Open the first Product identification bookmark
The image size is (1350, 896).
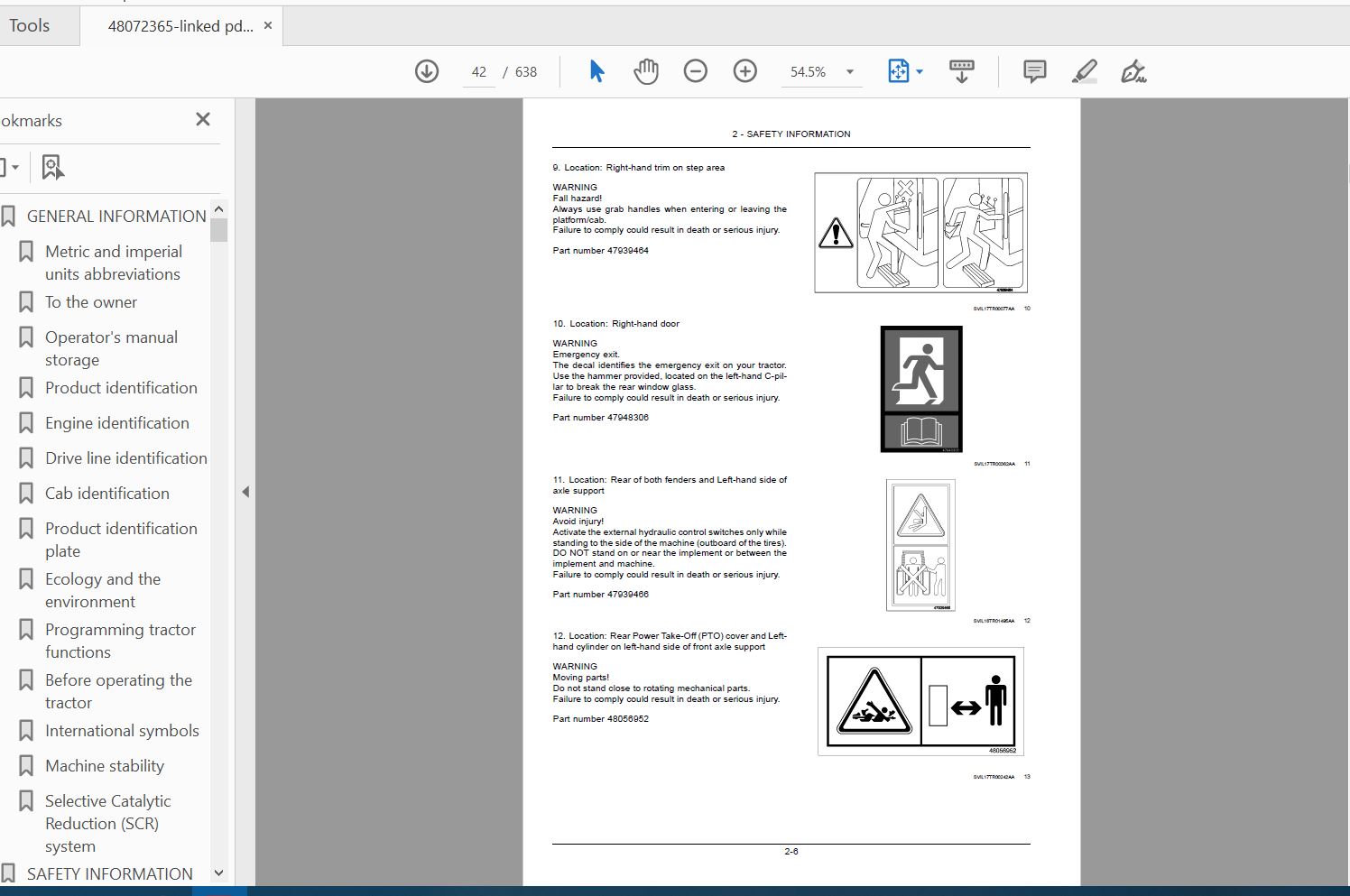tap(121, 388)
